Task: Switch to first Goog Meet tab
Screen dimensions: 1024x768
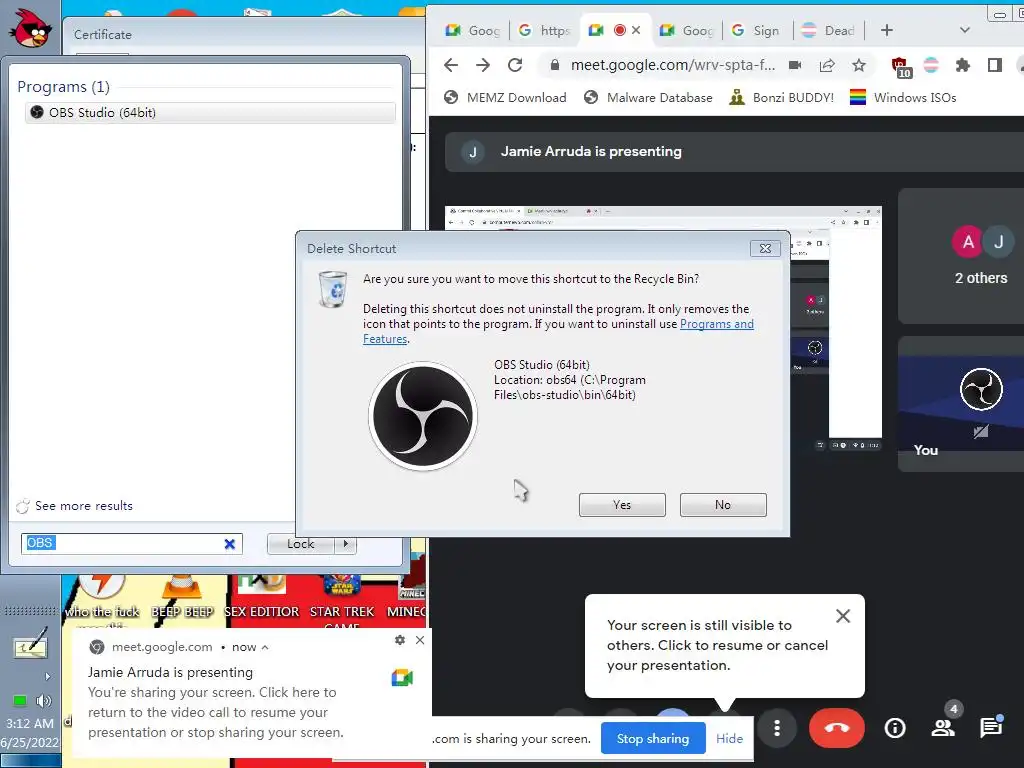Action: (472, 30)
